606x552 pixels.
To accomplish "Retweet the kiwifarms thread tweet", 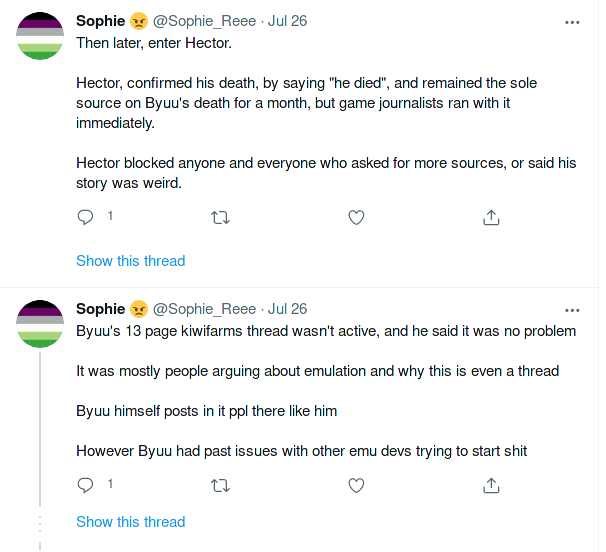I will click(x=220, y=486).
